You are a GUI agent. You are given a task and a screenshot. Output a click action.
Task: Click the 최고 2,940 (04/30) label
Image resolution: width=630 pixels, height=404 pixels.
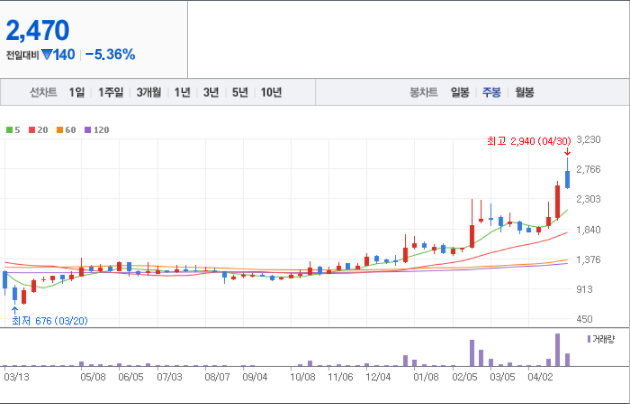click(529, 141)
